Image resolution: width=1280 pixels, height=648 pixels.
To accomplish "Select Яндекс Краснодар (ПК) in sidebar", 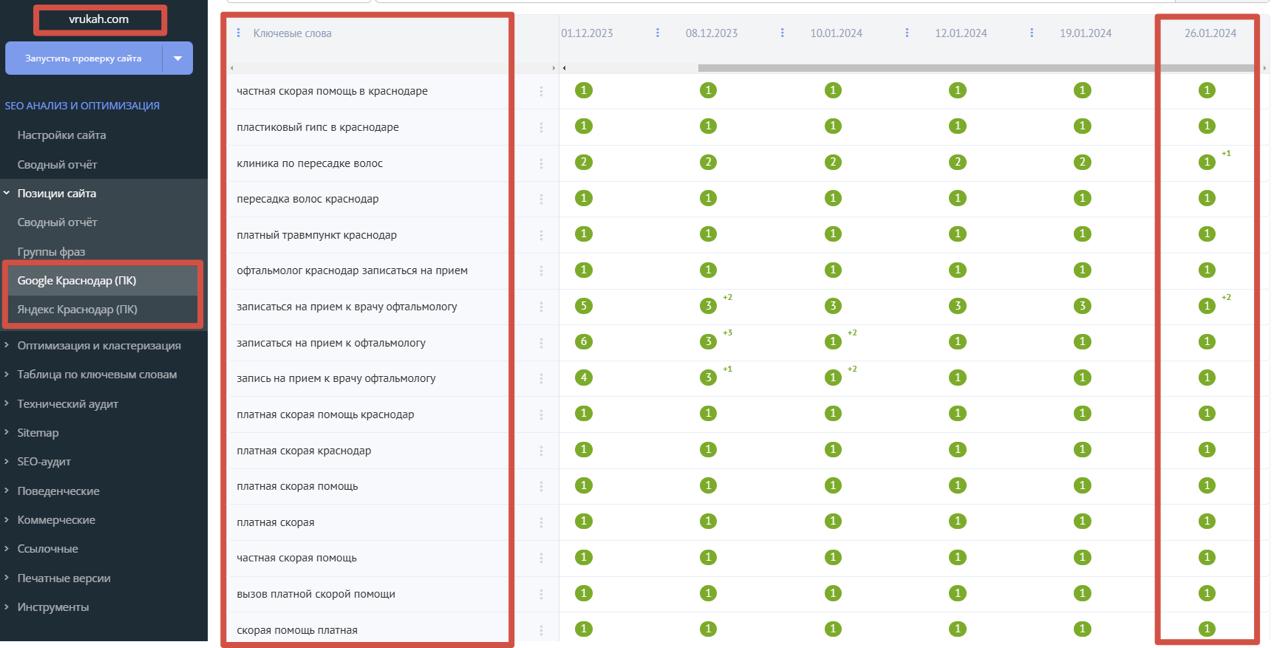I will click(x=77, y=309).
